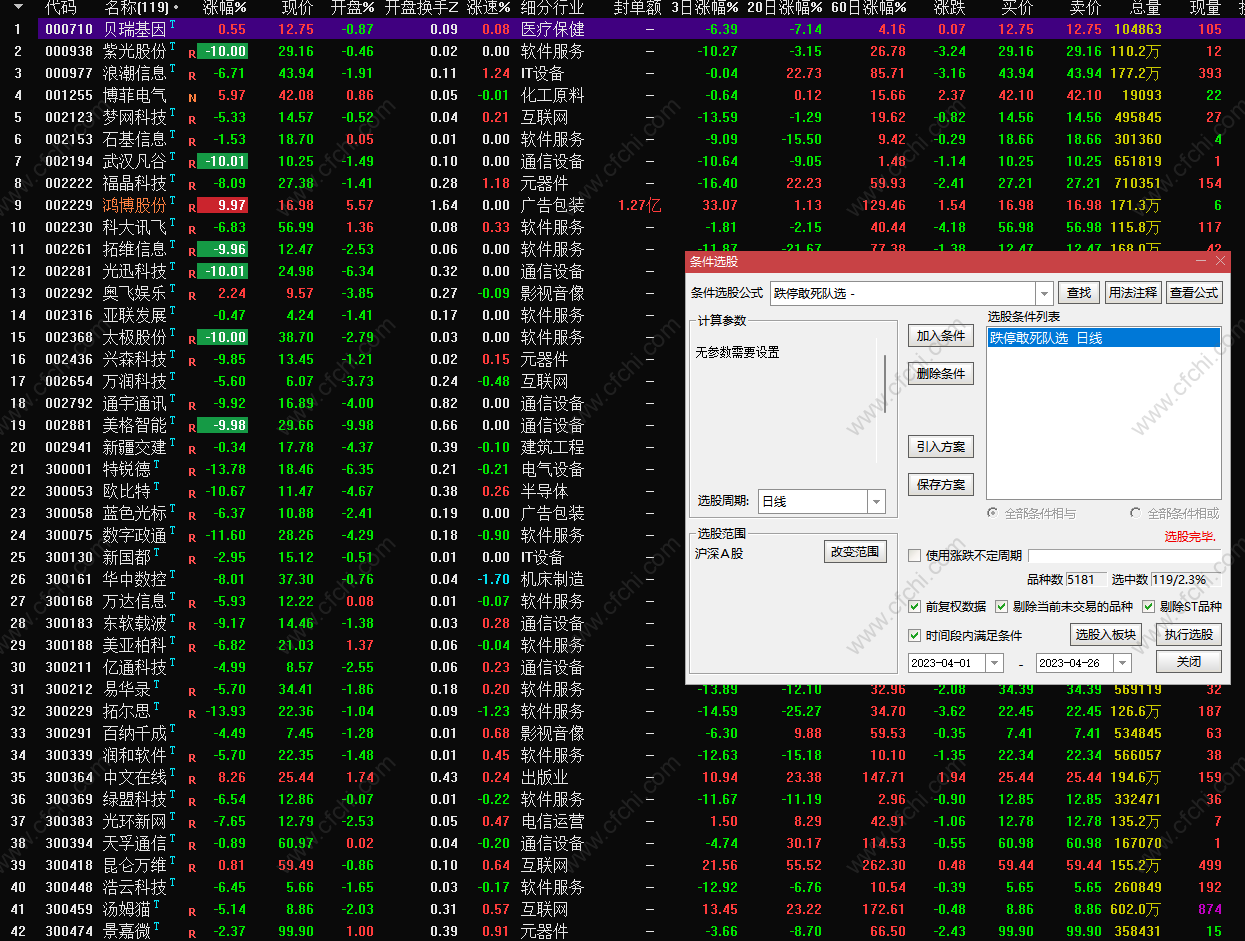
Task: Click the N new-stock marker on 博菲电气 row
Action: coord(192,96)
